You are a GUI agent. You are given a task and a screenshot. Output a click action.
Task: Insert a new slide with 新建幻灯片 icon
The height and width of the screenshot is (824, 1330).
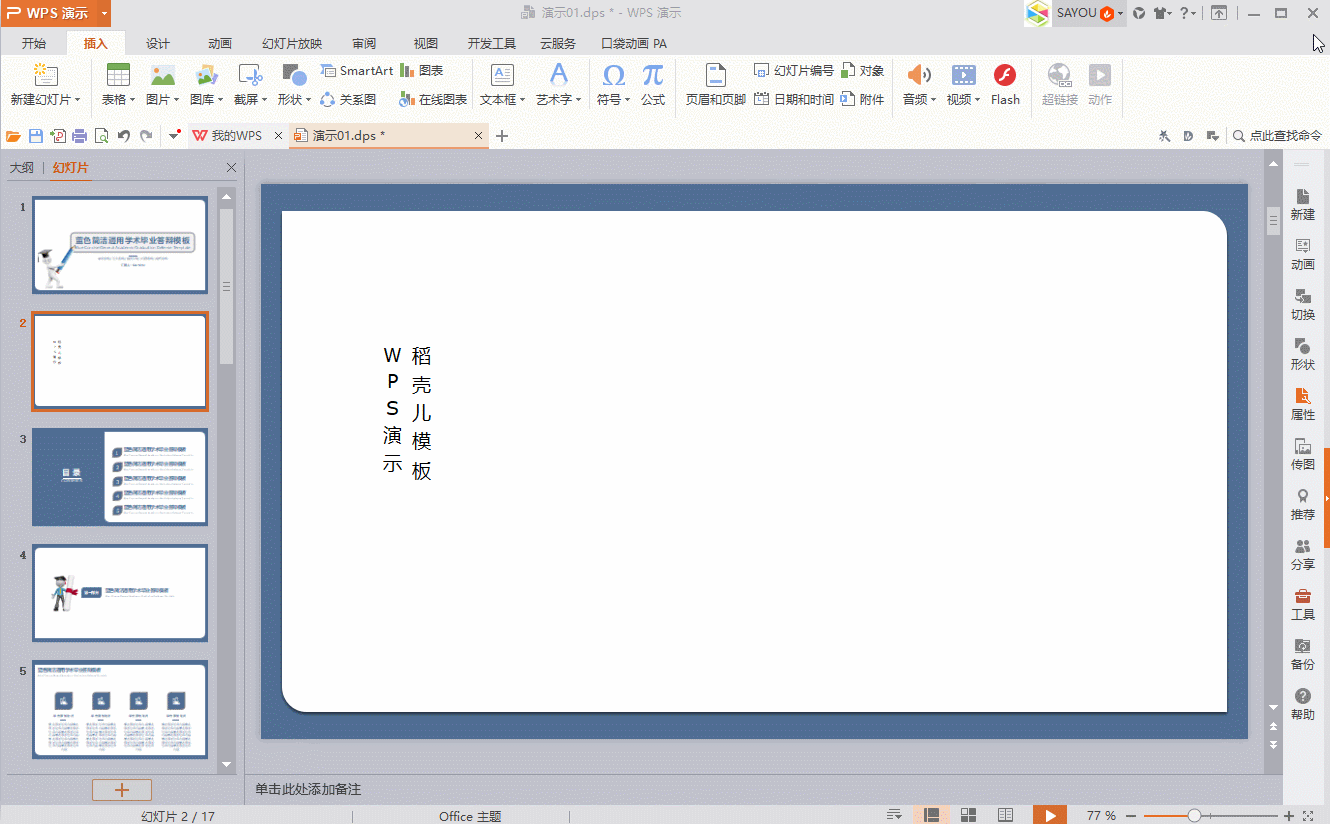click(x=45, y=75)
